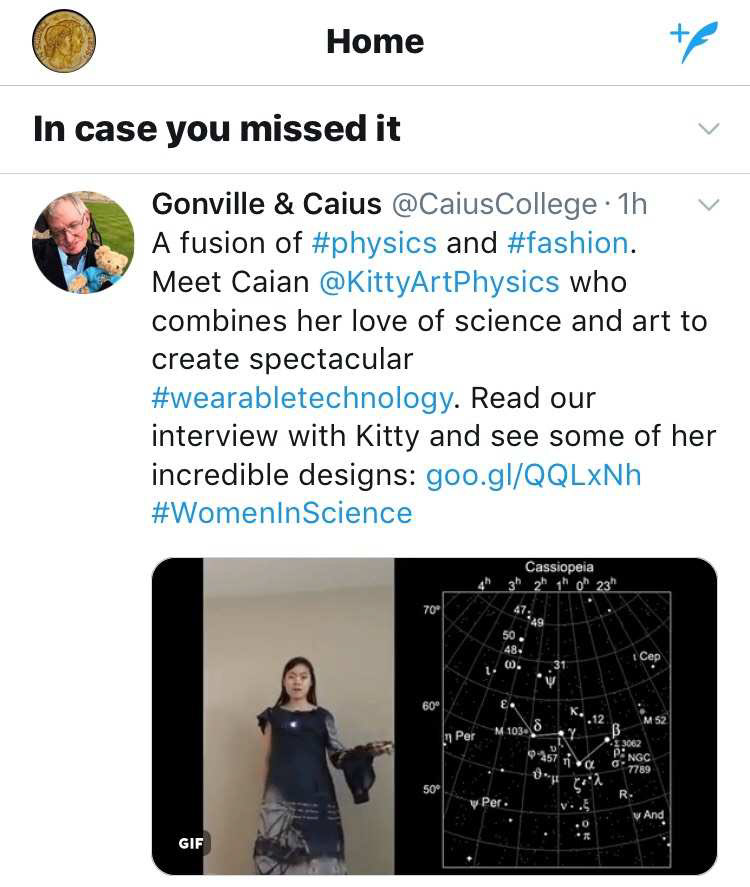This screenshot has height=887, width=750.
Task: Open the profile menu via coin avatar
Action: (x=64, y=42)
